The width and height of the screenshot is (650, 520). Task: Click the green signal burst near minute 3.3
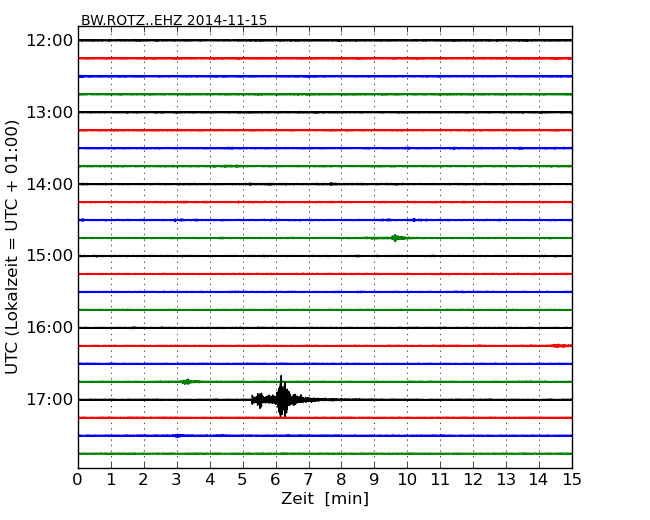(189, 381)
